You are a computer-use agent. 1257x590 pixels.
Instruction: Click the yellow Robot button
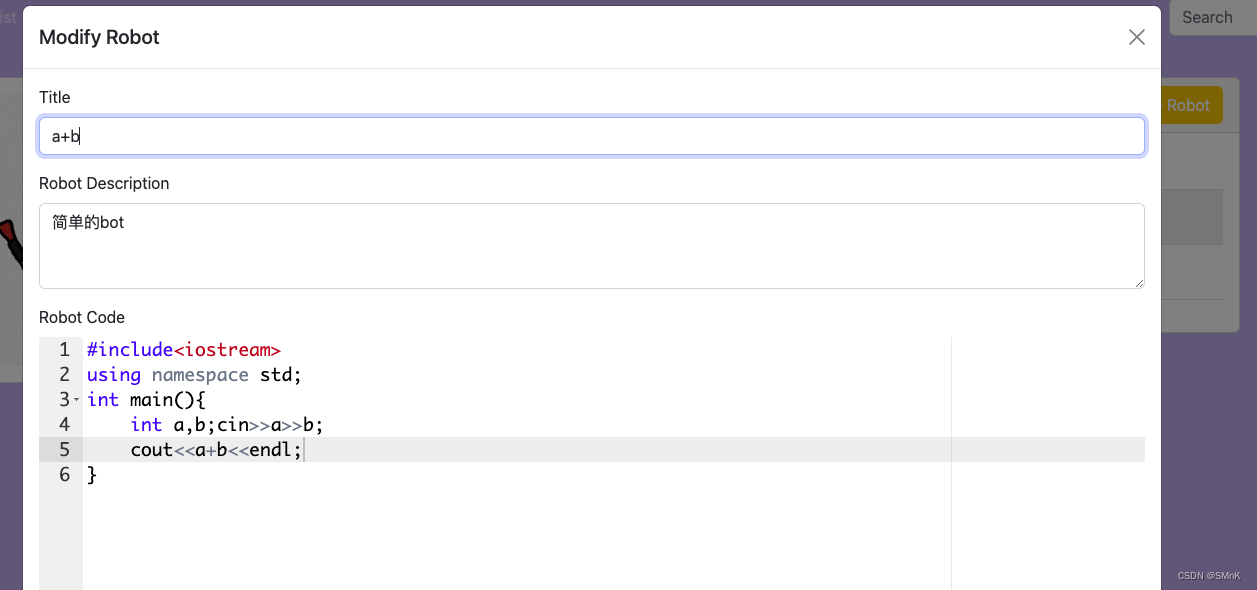1188,105
